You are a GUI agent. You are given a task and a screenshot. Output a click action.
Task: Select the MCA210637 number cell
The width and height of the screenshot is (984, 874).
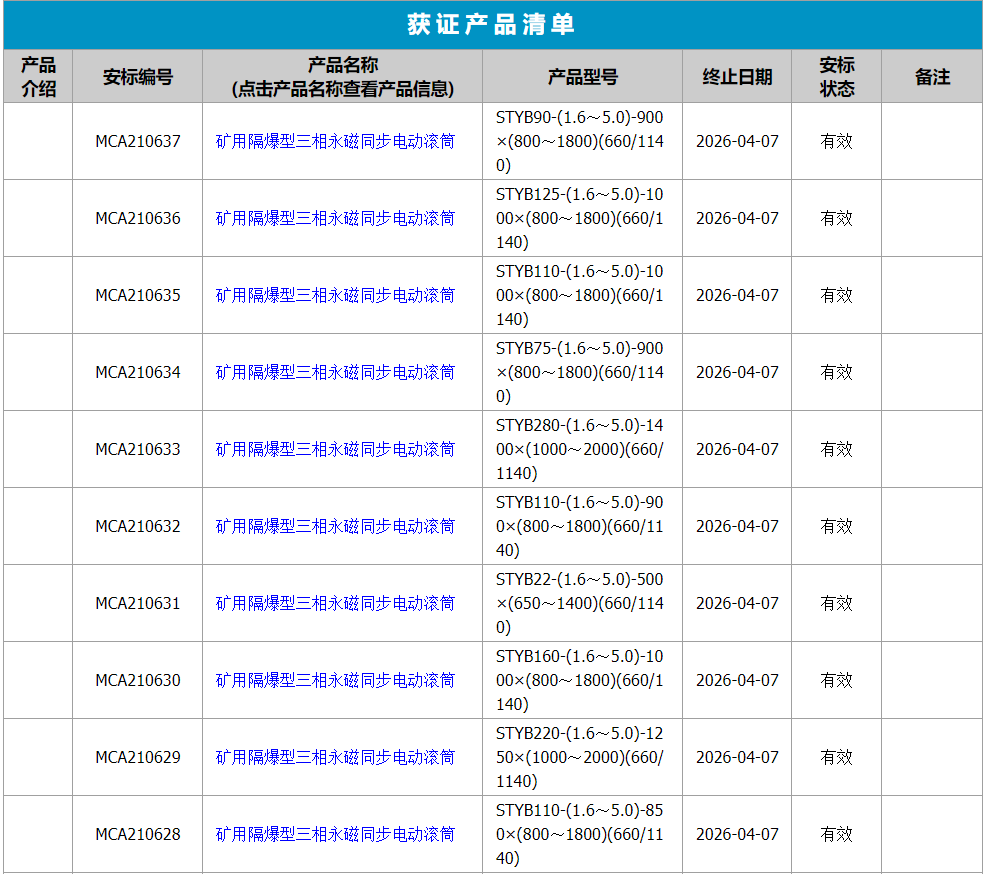click(137, 141)
